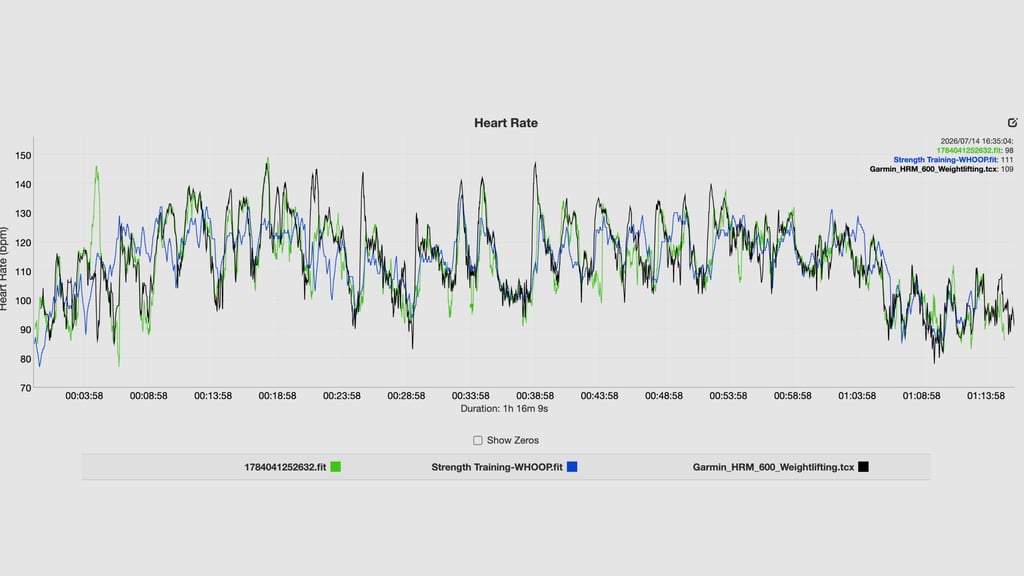Open the chart edit icon at top right

click(1012, 123)
